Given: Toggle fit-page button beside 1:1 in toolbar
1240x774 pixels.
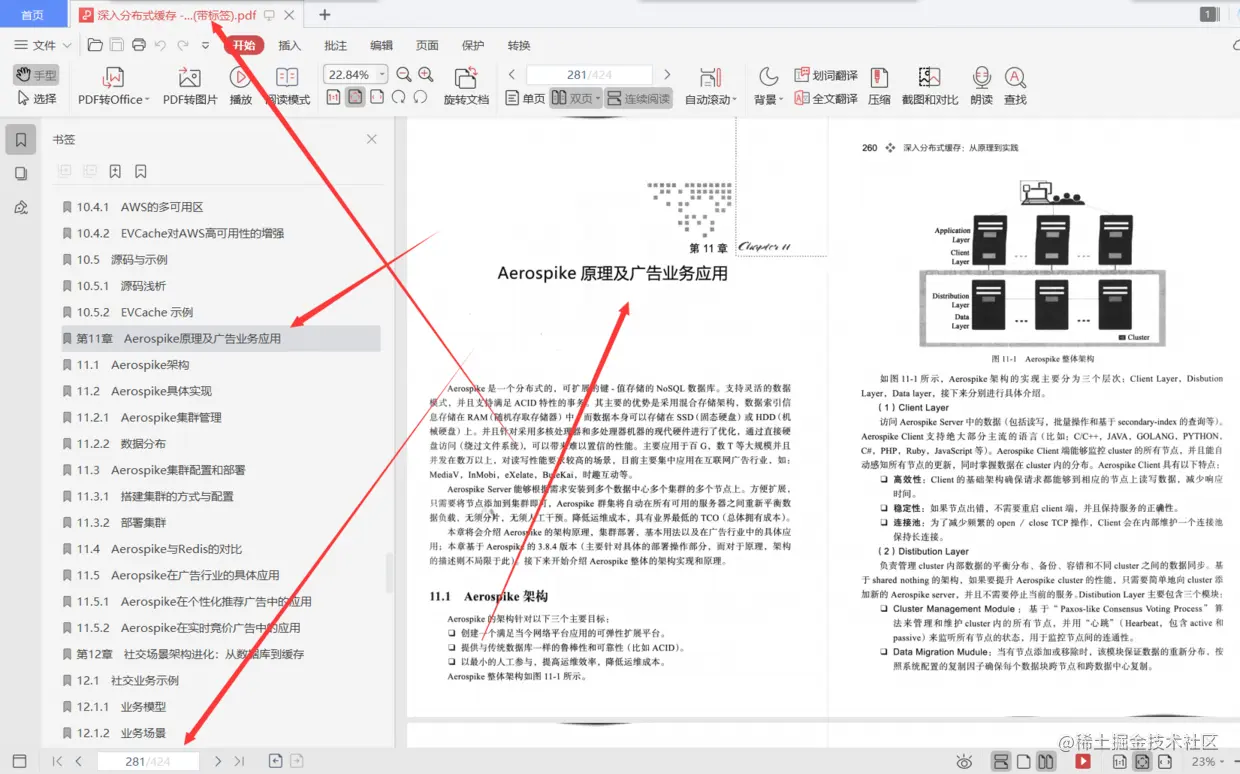Looking at the screenshot, I should [x=355, y=97].
